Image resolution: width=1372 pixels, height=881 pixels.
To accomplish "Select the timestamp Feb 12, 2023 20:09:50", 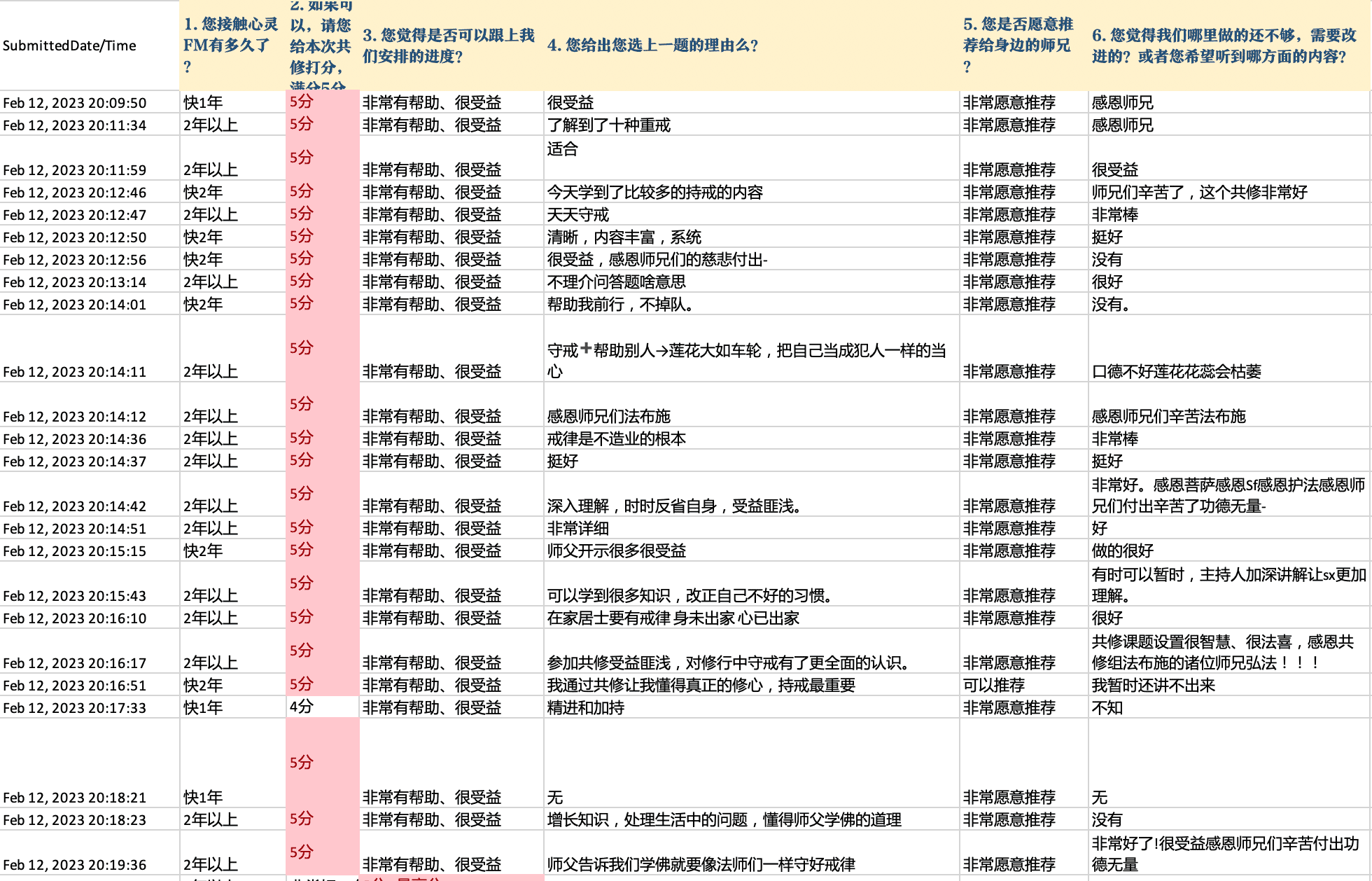I will pyautogui.click(x=75, y=103).
